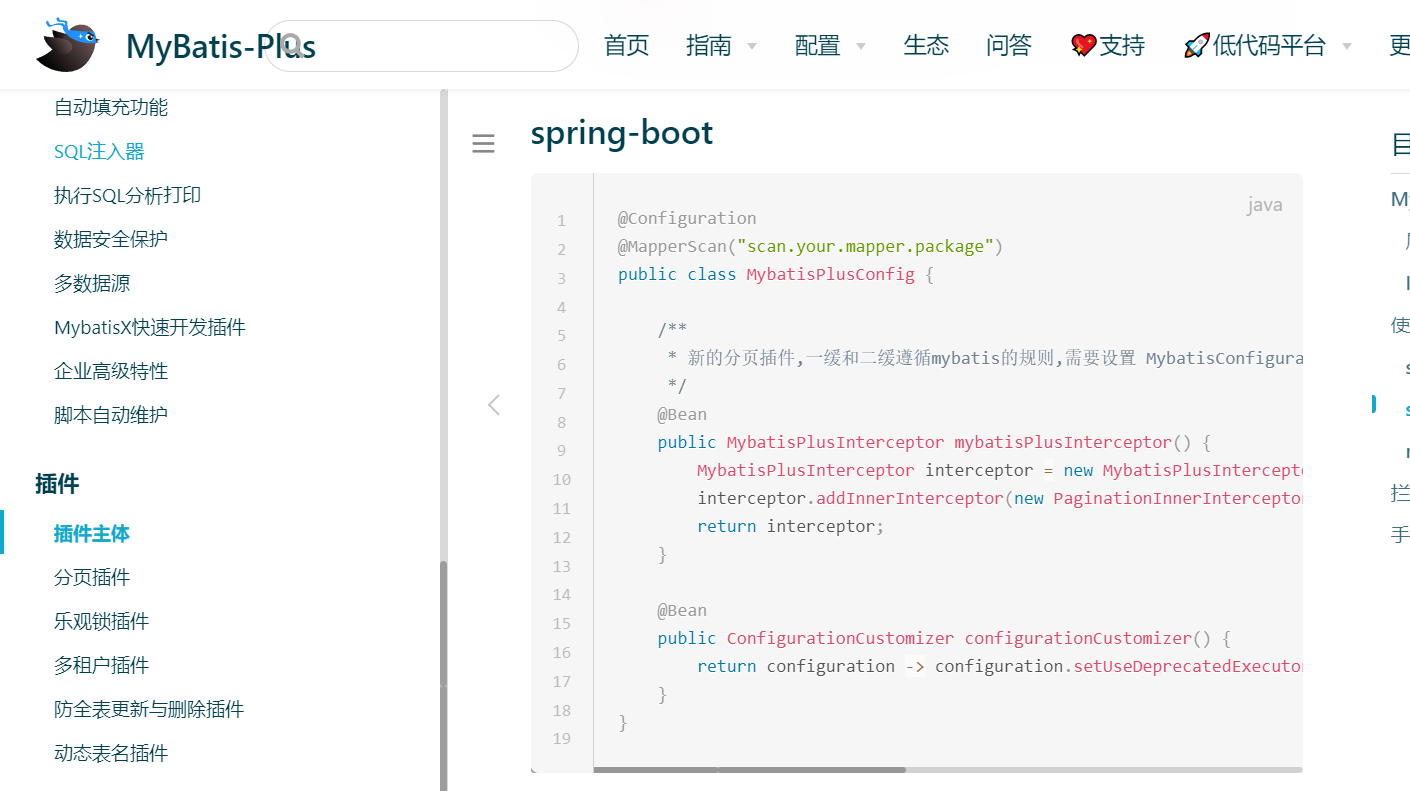Go to previous page arrow

(x=493, y=404)
